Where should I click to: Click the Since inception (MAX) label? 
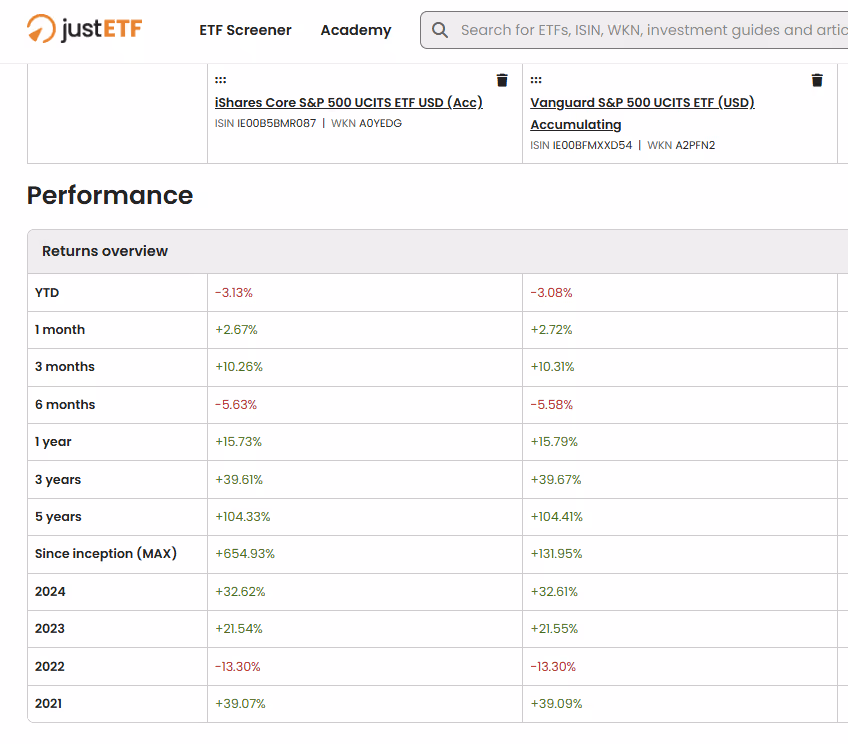click(x=106, y=554)
